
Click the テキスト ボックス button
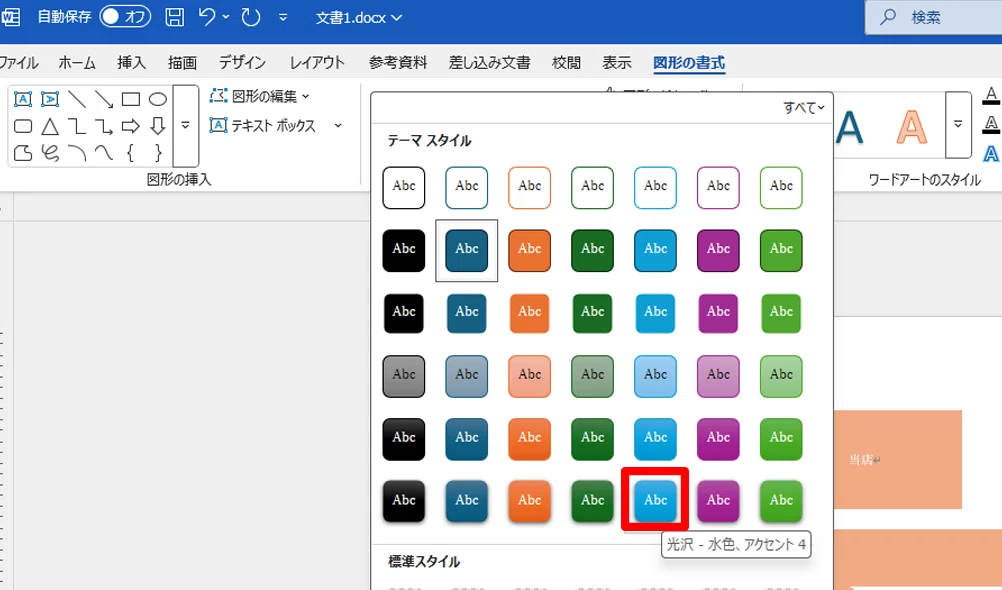[x=263, y=125]
